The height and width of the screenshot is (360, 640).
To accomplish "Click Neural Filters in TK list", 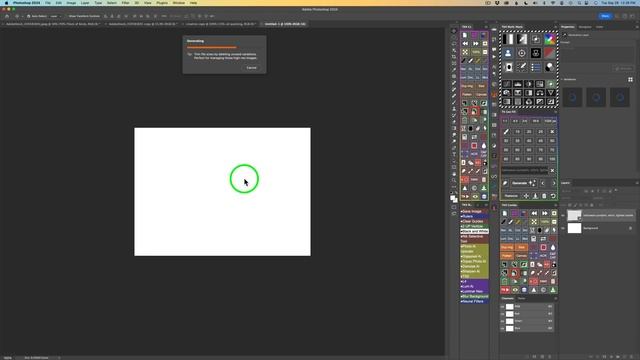I will (x=473, y=301).
